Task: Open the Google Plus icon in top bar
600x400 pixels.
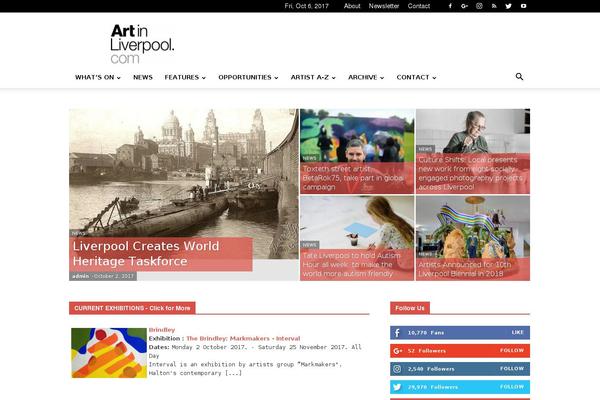Action: [465, 6]
